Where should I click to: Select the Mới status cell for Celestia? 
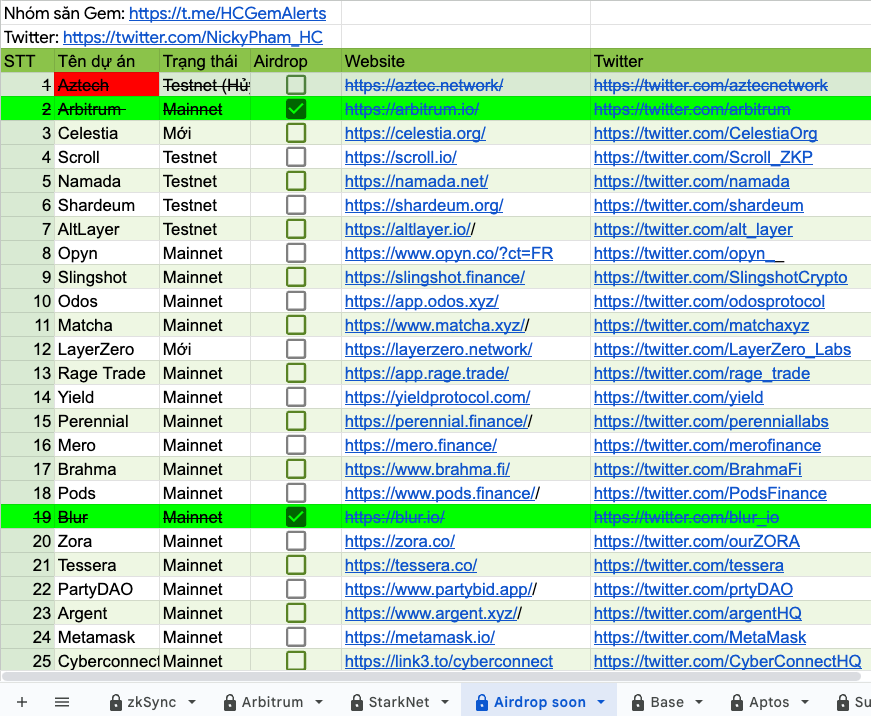point(204,133)
